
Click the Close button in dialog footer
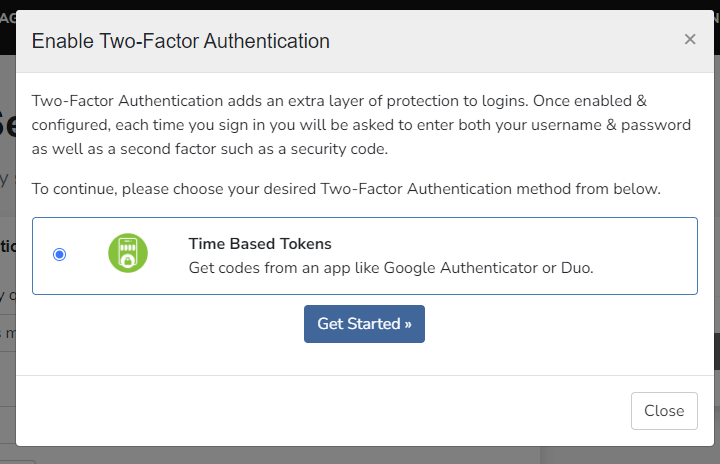point(664,411)
